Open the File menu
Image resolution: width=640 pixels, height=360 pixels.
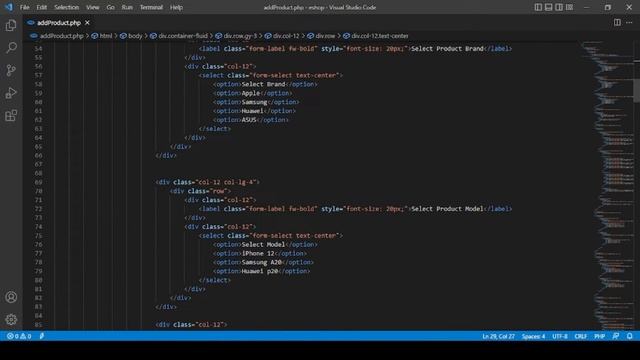(24, 7)
